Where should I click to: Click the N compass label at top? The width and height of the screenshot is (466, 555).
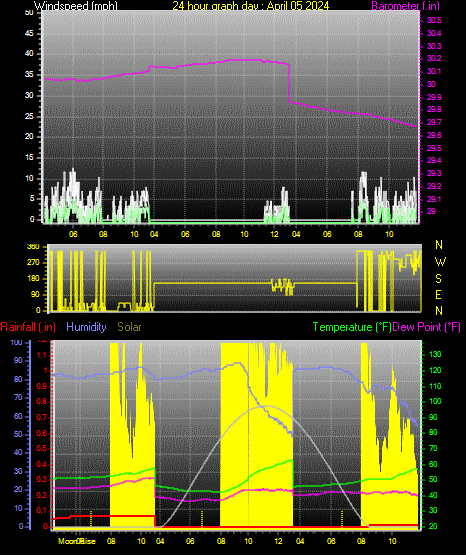click(x=439, y=245)
